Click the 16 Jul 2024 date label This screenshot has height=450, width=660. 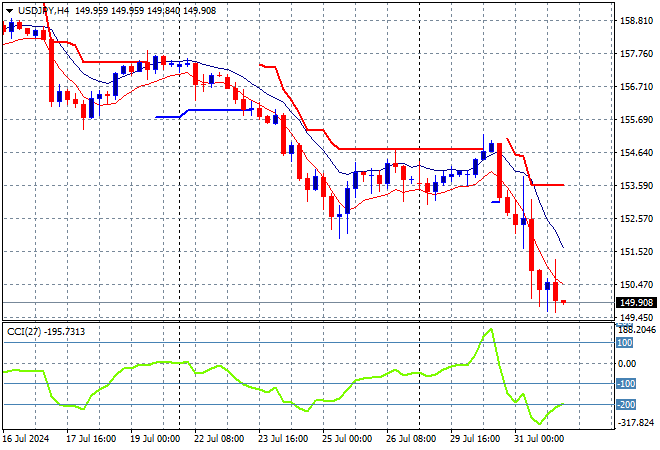pyautogui.click(x=28, y=438)
